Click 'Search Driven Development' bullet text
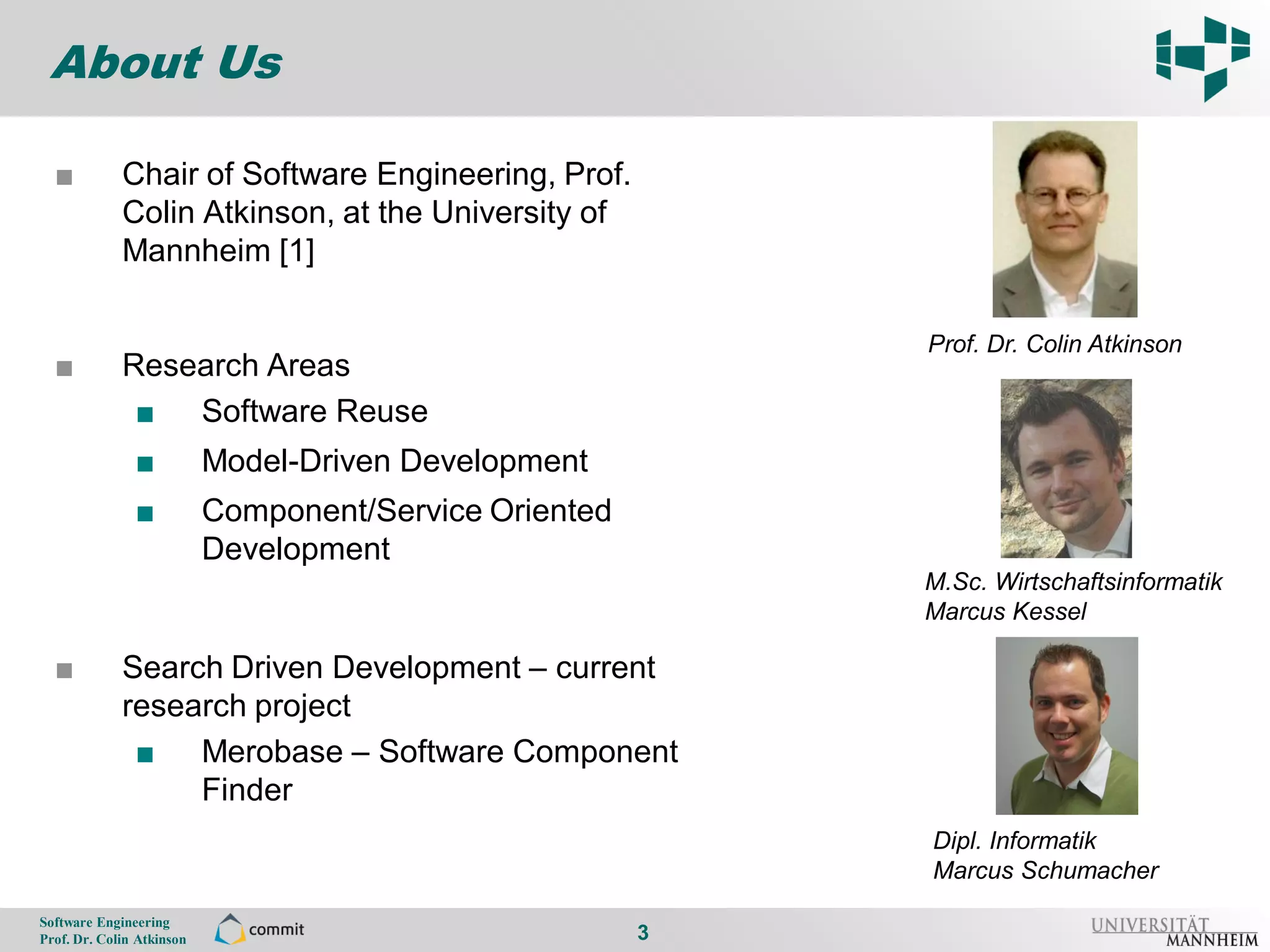Screen dimensions: 1270x952 (389, 686)
